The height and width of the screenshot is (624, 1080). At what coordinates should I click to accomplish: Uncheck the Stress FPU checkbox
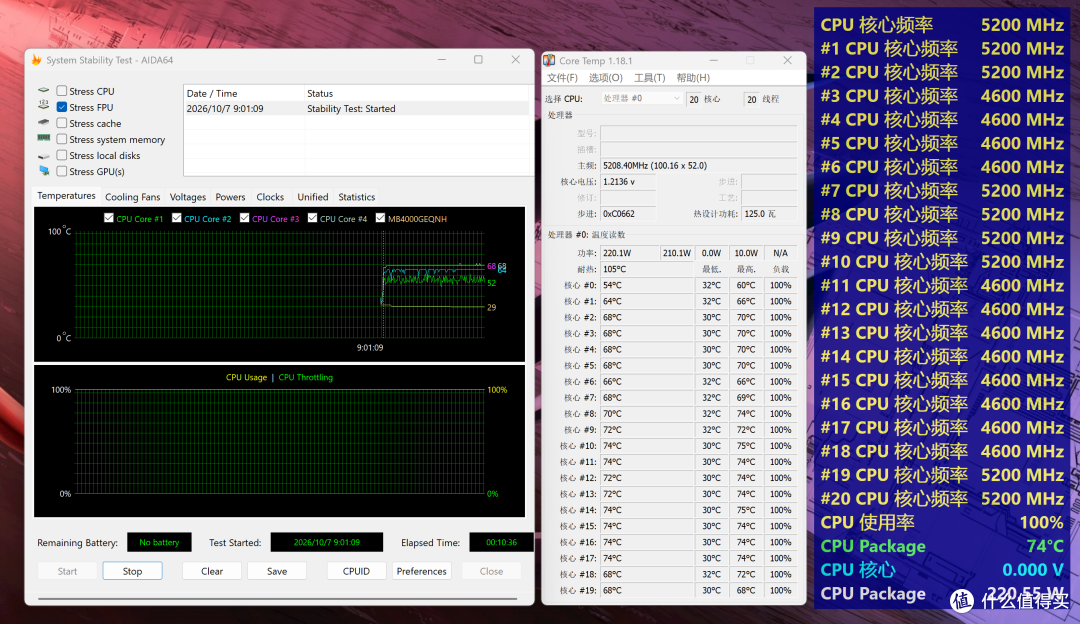coord(62,107)
